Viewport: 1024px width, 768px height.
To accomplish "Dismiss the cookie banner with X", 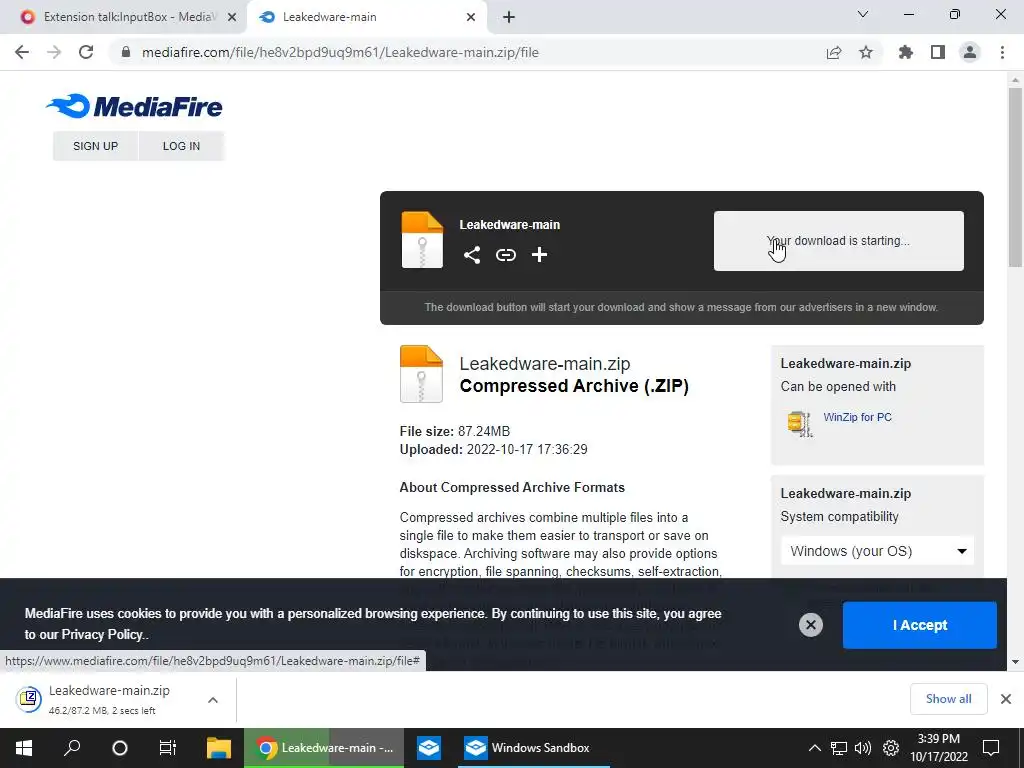I will (810, 625).
